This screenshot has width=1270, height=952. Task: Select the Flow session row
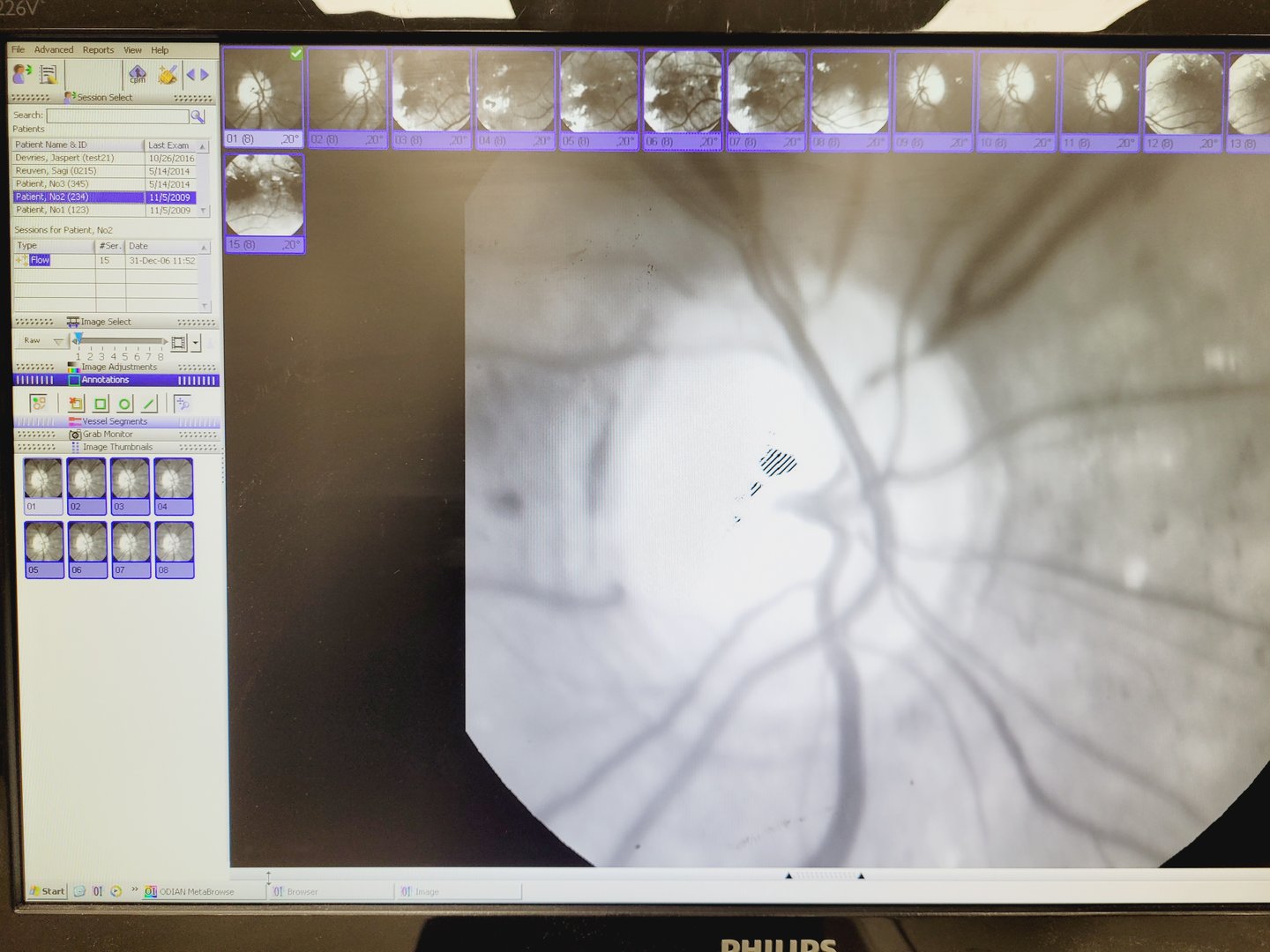tap(107, 260)
